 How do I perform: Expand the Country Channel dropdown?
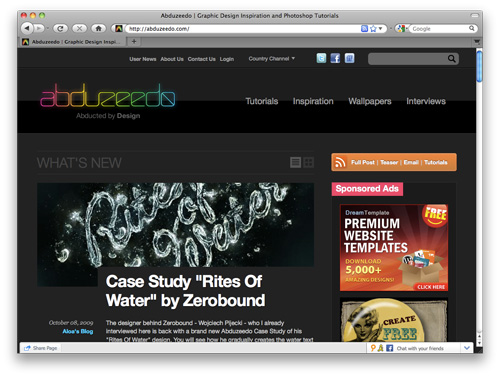pyautogui.click(x=272, y=59)
